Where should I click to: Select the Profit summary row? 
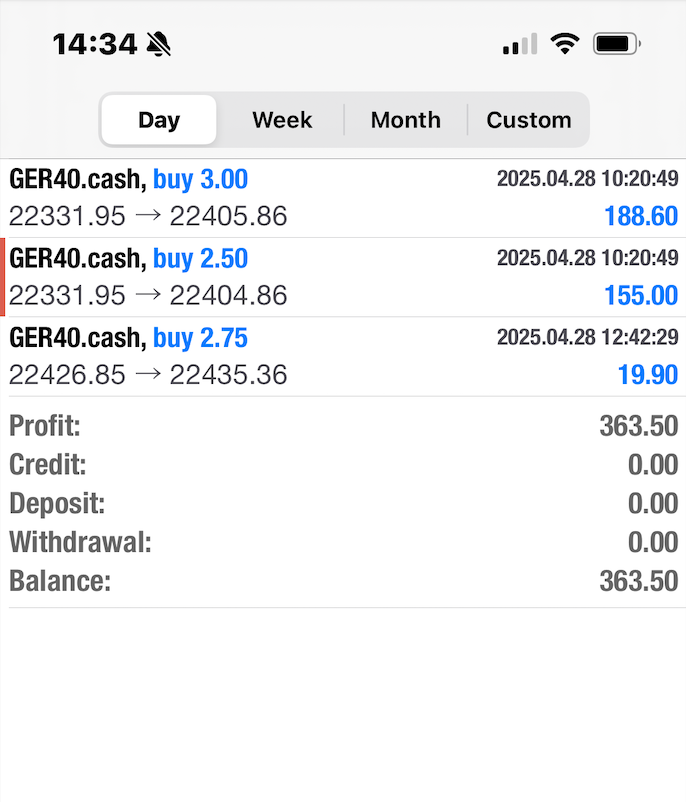click(343, 426)
